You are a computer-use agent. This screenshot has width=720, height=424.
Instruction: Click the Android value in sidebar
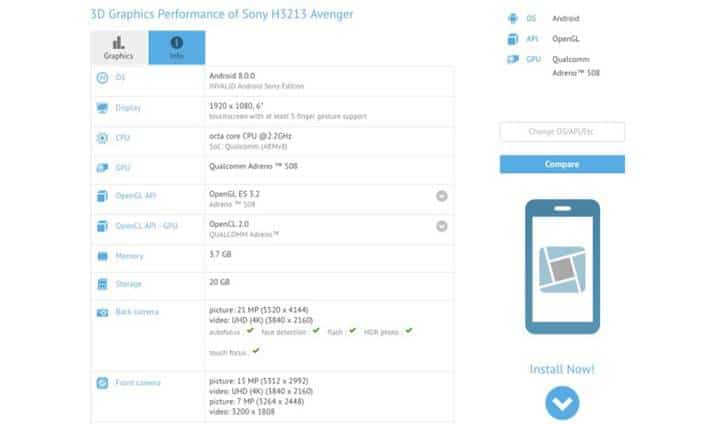[x=565, y=18]
